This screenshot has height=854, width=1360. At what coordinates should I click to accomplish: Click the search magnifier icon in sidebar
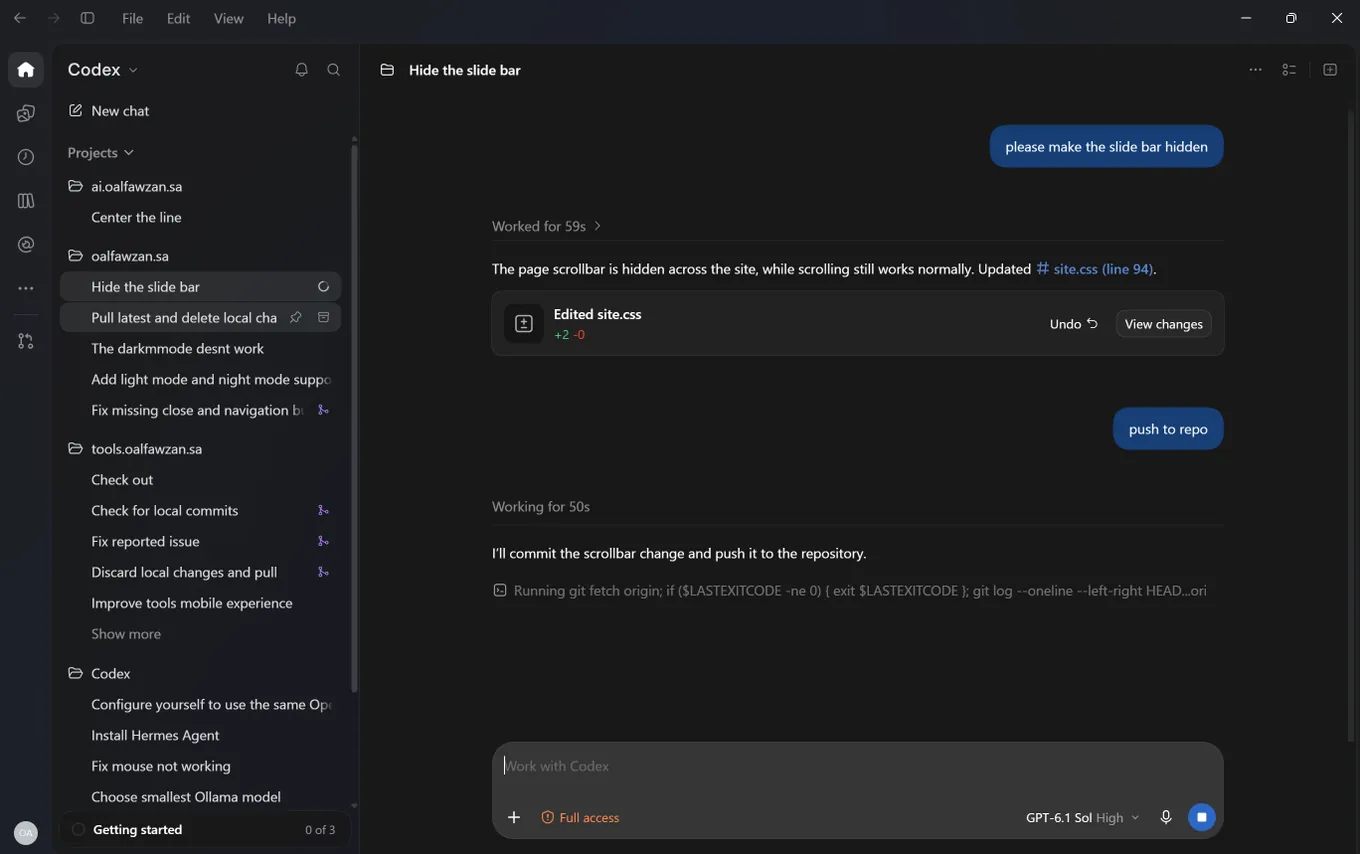(x=334, y=70)
